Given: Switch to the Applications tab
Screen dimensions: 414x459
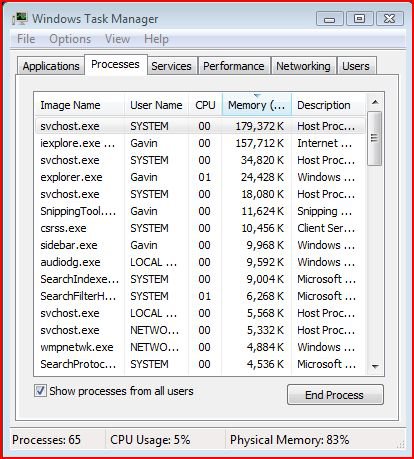Looking at the screenshot, I should [x=51, y=66].
